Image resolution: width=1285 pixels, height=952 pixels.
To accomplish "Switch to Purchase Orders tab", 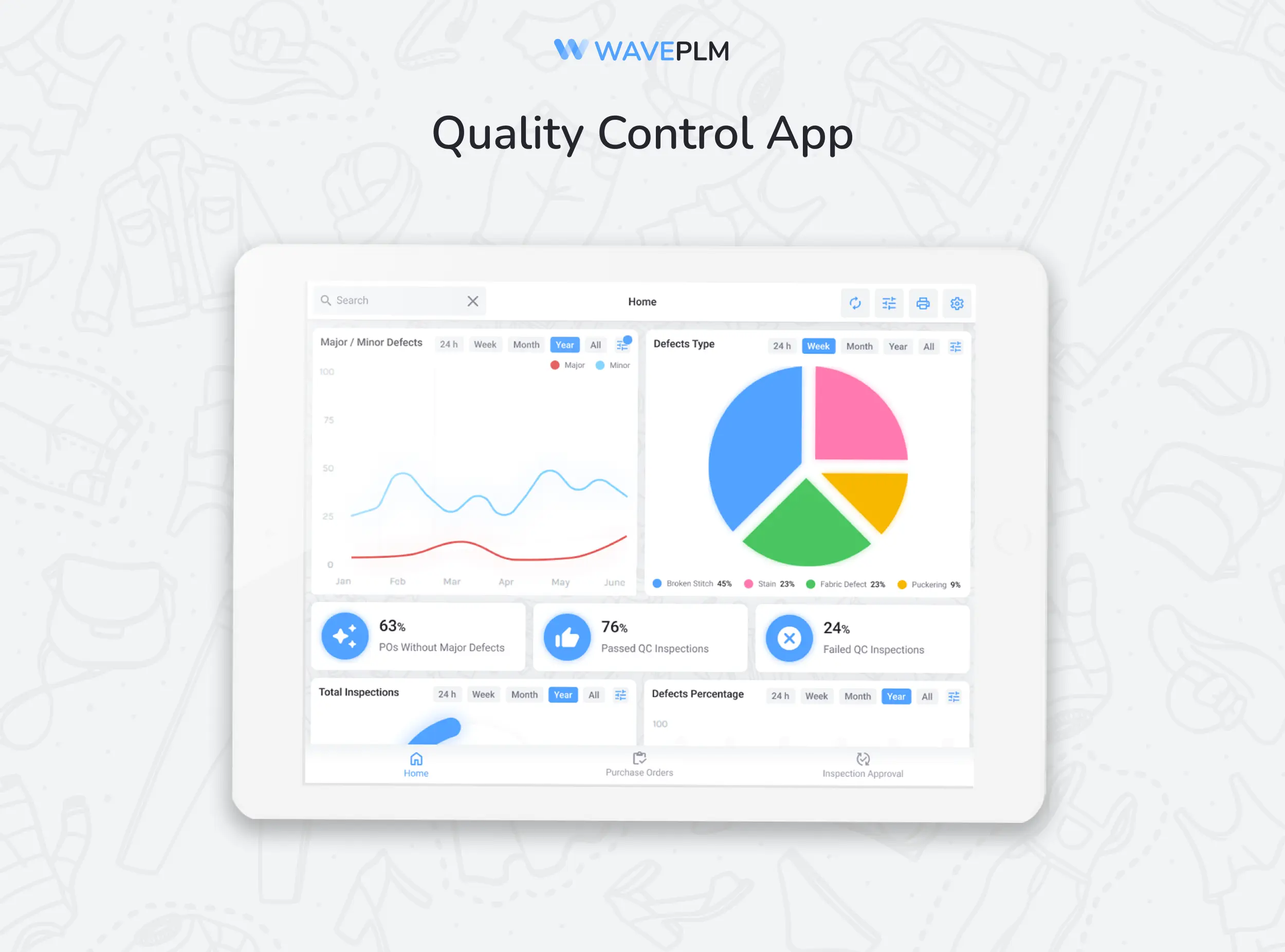I will coord(640,765).
